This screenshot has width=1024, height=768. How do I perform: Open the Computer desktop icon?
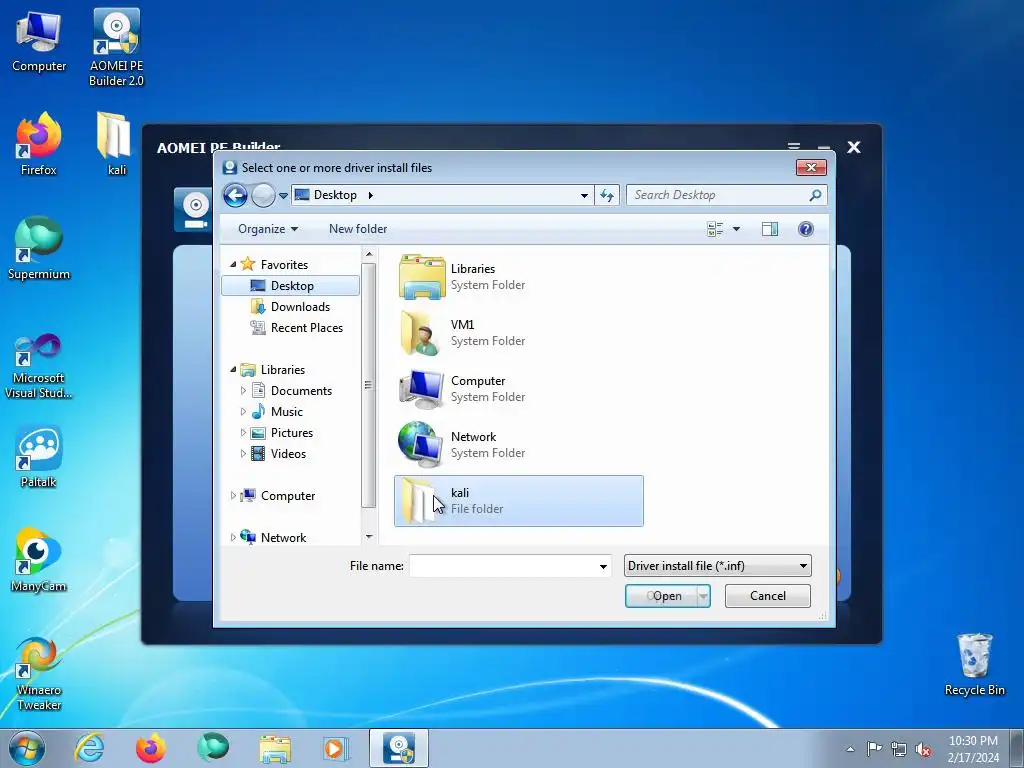[x=39, y=41]
